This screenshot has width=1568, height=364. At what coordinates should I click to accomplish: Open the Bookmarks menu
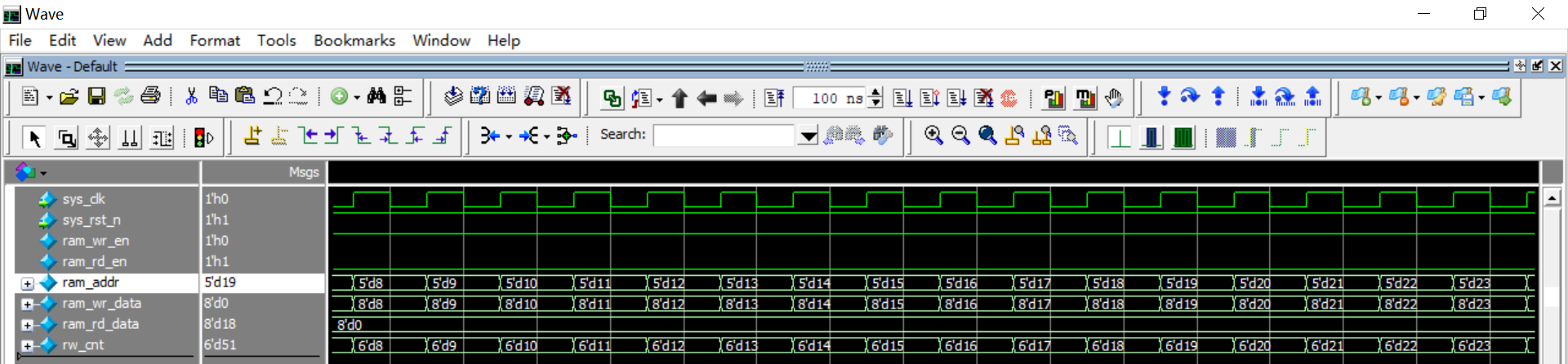pos(354,40)
